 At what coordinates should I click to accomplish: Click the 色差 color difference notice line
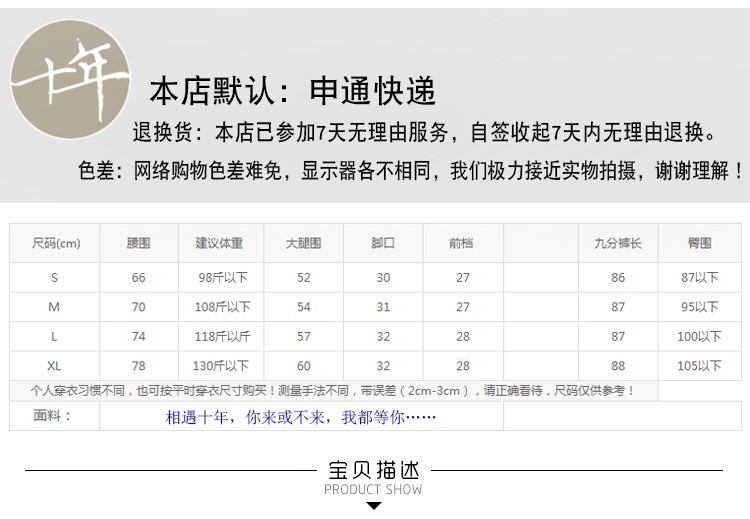point(411,171)
